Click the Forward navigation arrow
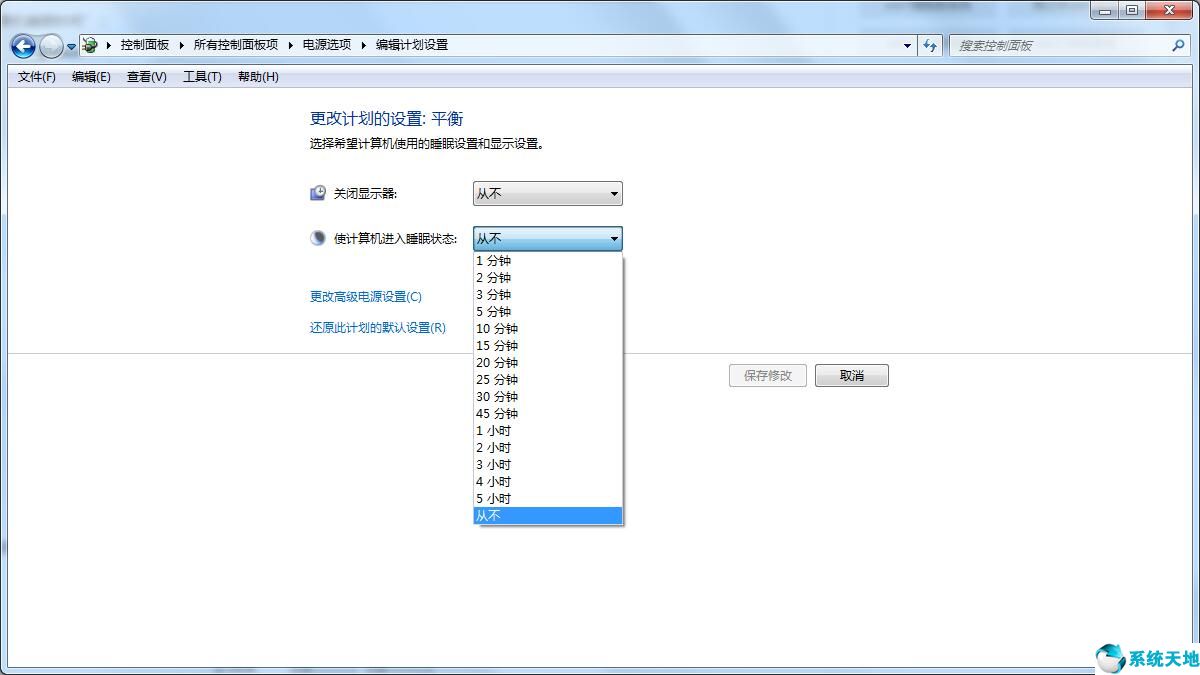 51,46
